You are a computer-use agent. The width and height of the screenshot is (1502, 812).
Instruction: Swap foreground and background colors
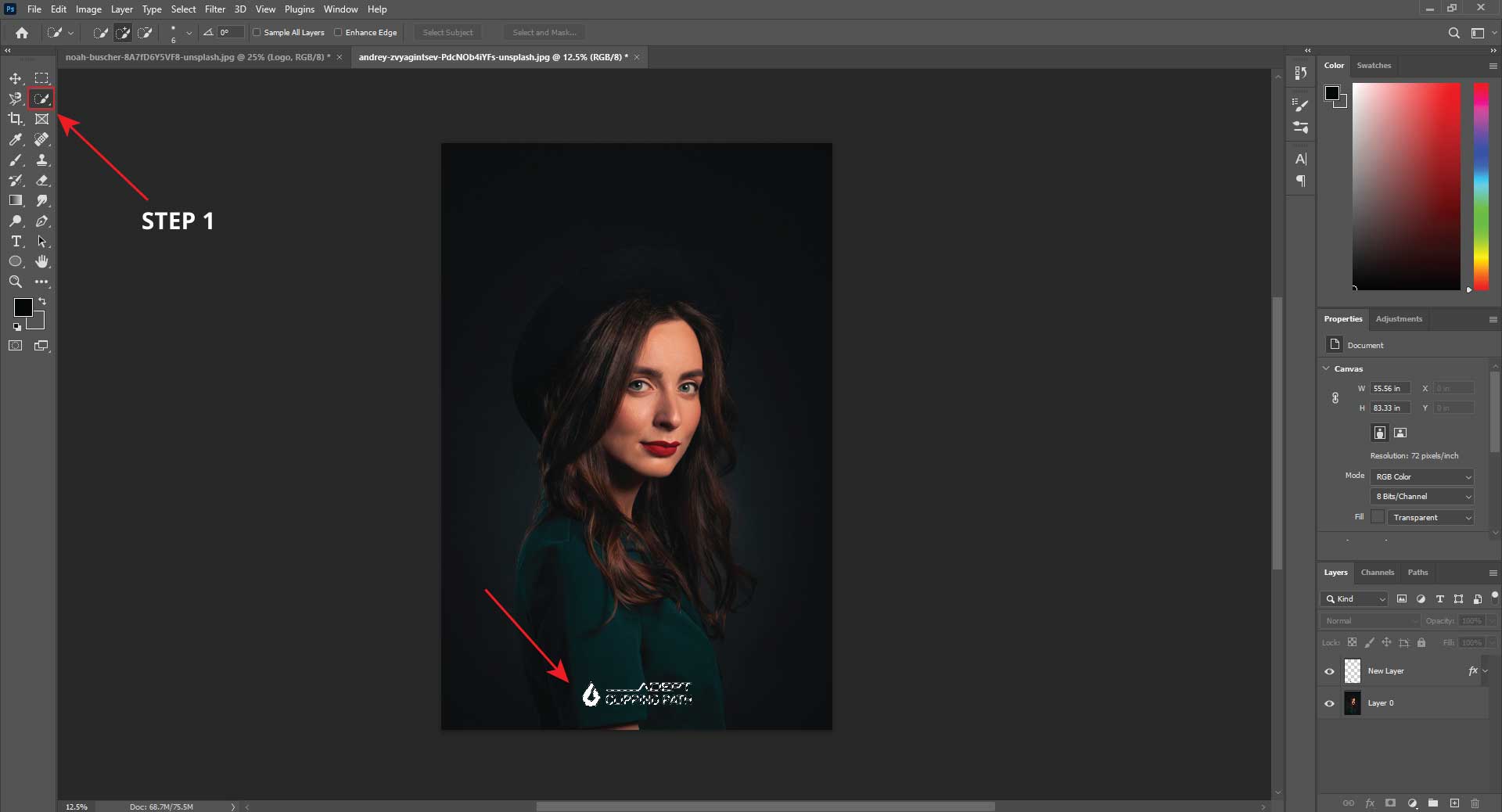42,301
